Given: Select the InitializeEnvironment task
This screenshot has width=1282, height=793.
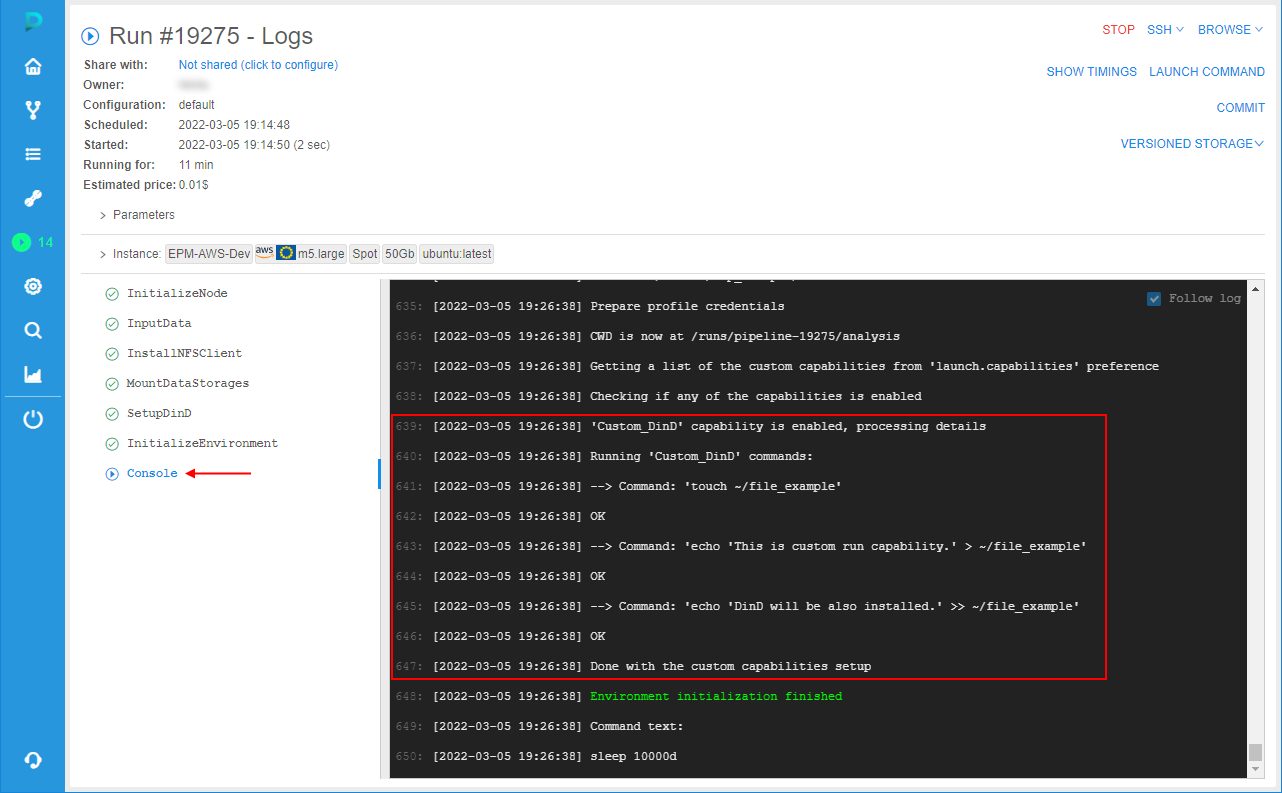Looking at the screenshot, I should 202,444.
